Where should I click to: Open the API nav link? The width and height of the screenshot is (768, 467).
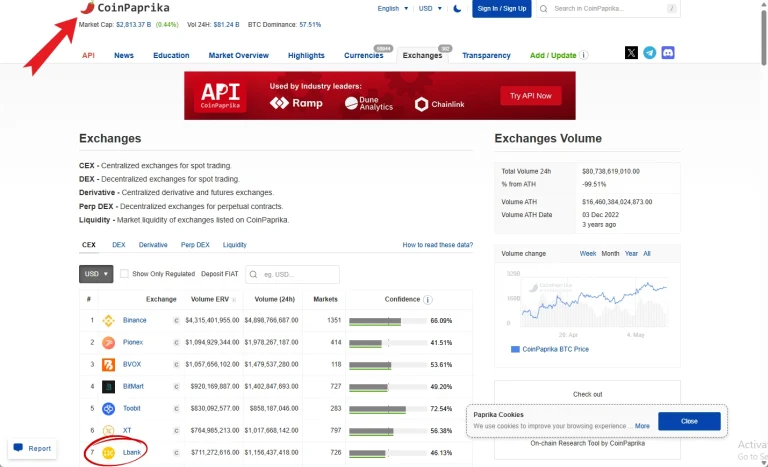click(x=88, y=55)
